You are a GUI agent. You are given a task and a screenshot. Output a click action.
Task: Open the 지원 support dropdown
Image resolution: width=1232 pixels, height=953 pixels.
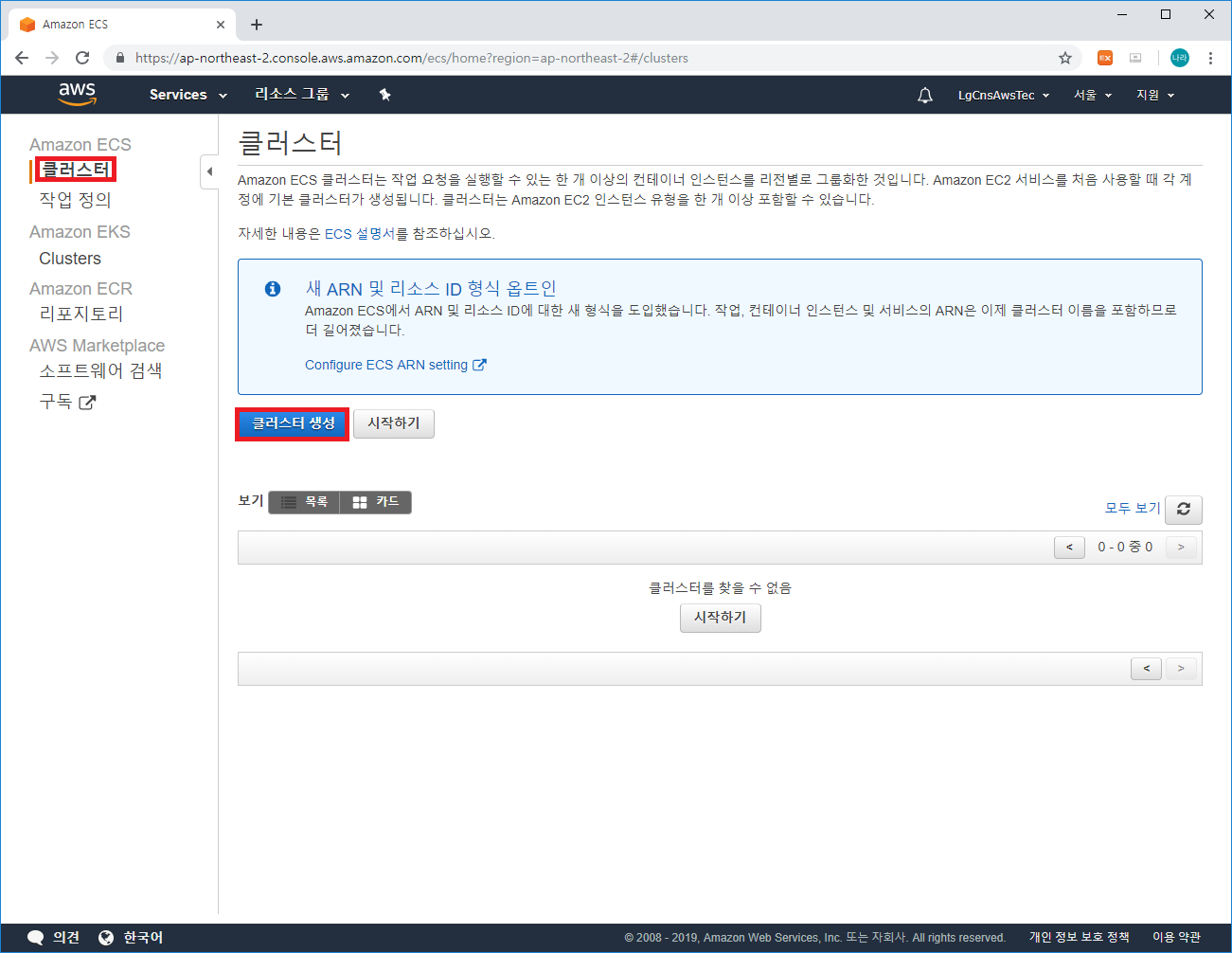click(x=1155, y=95)
